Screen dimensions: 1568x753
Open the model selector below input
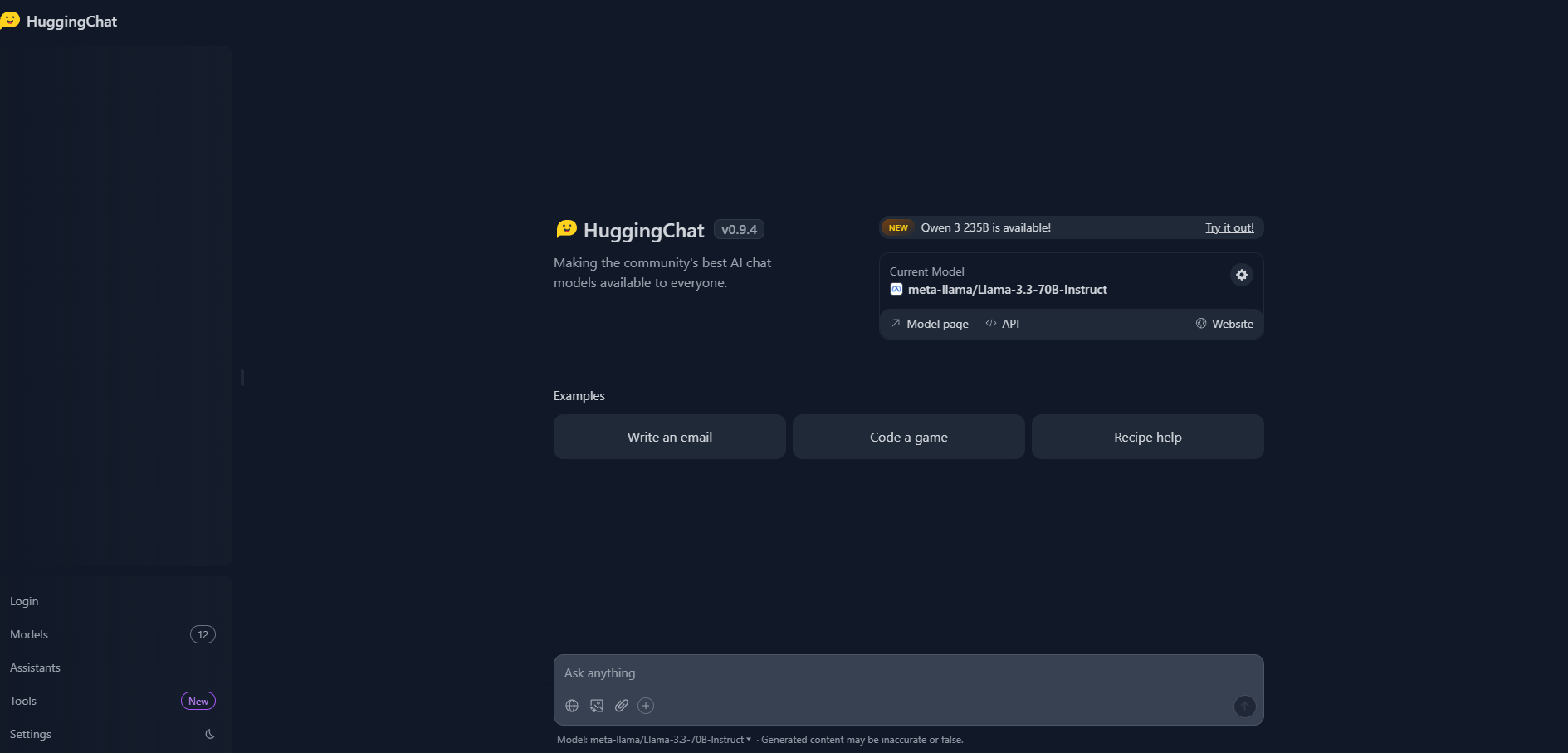pyautogui.click(x=654, y=740)
